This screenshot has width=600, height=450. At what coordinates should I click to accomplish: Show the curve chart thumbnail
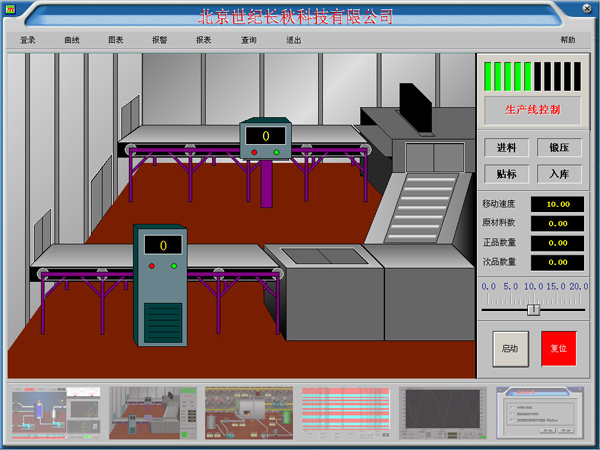(x=442, y=414)
